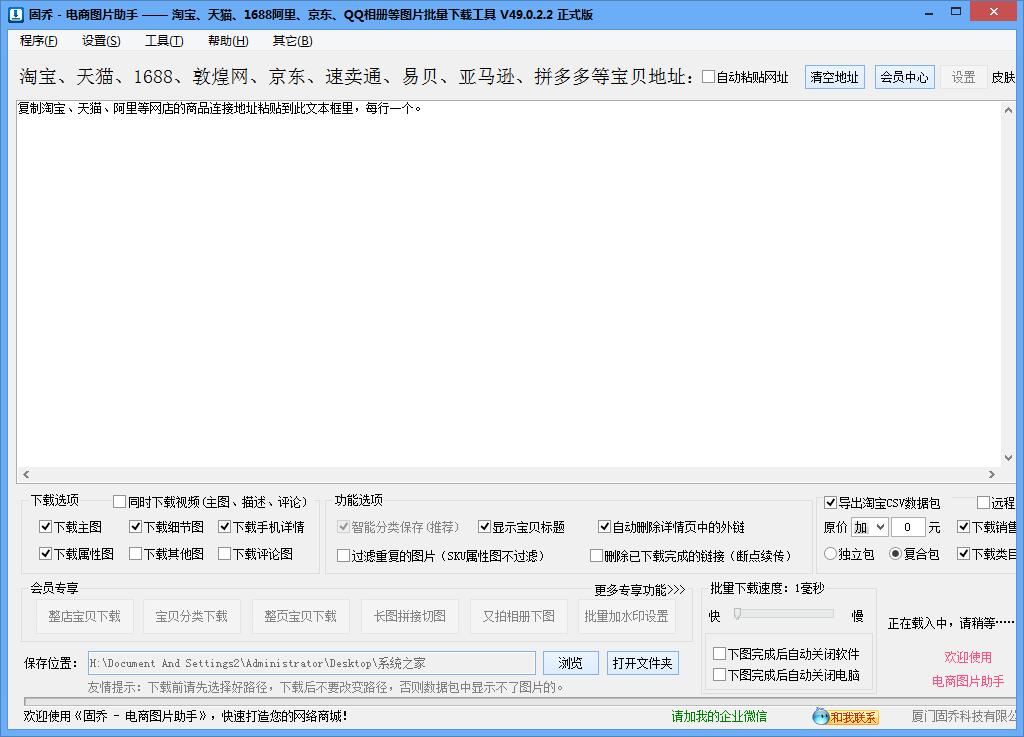
Task: Click the 清空地址 button
Action: click(834, 76)
